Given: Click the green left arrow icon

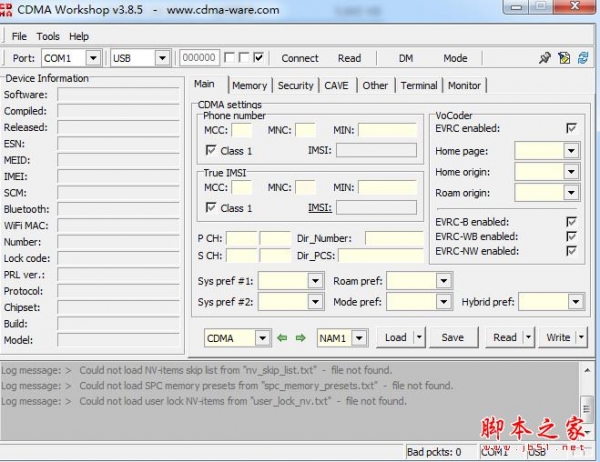Looking at the screenshot, I should [282, 338].
